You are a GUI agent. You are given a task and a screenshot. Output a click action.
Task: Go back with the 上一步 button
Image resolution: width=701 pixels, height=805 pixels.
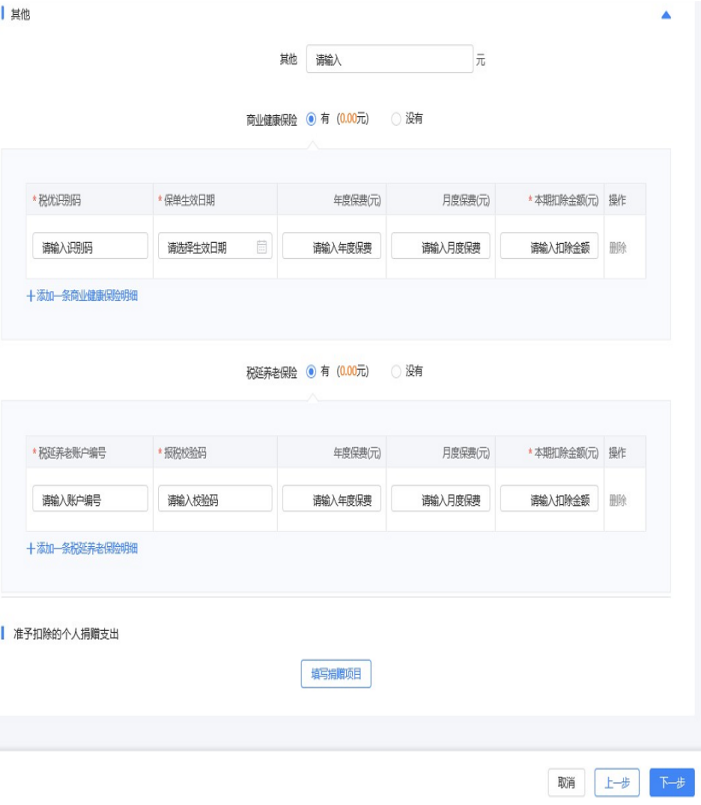tap(616, 783)
